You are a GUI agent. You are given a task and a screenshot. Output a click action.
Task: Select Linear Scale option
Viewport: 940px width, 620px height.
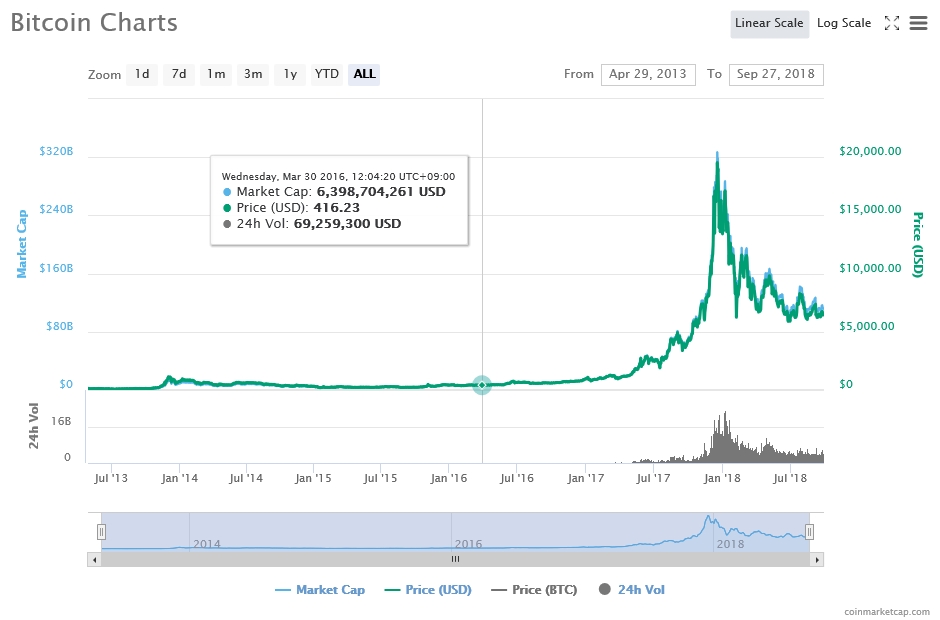[768, 23]
